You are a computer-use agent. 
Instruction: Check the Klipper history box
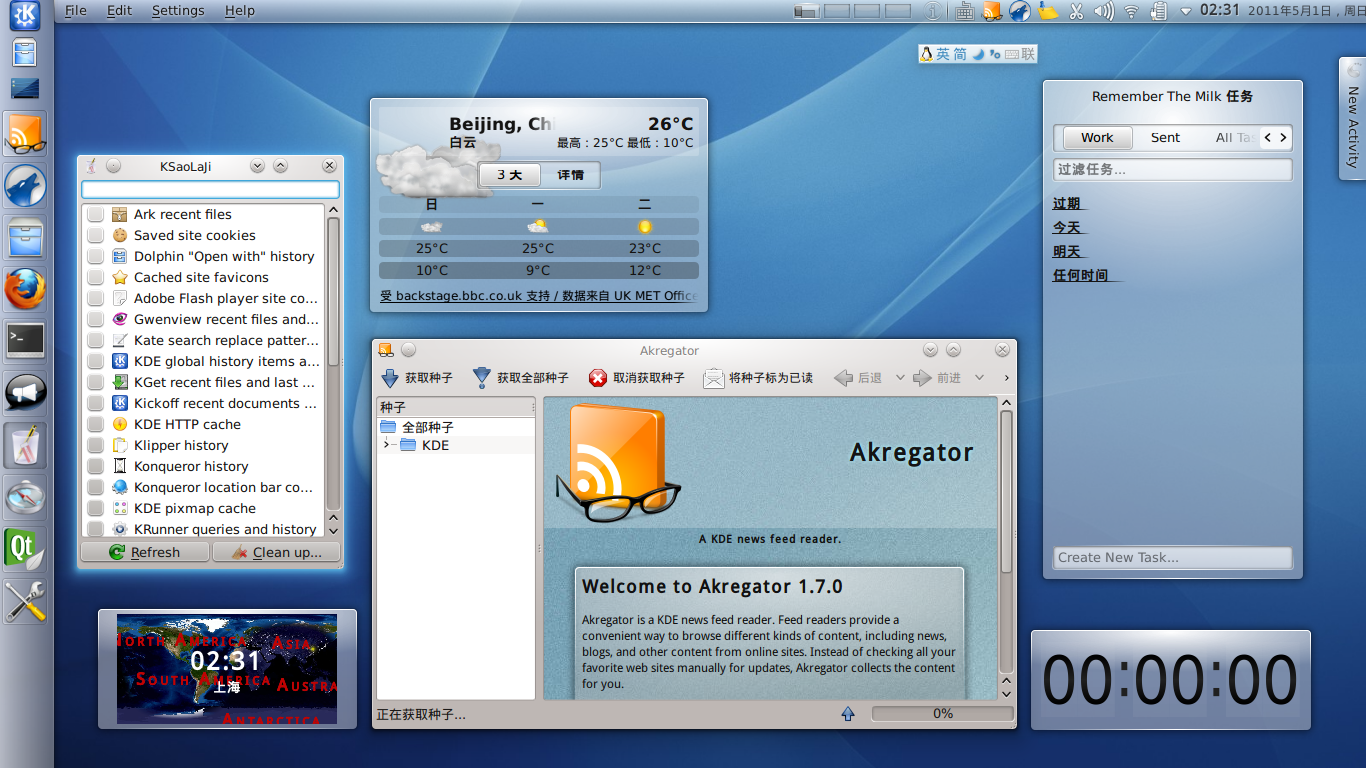coord(95,445)
